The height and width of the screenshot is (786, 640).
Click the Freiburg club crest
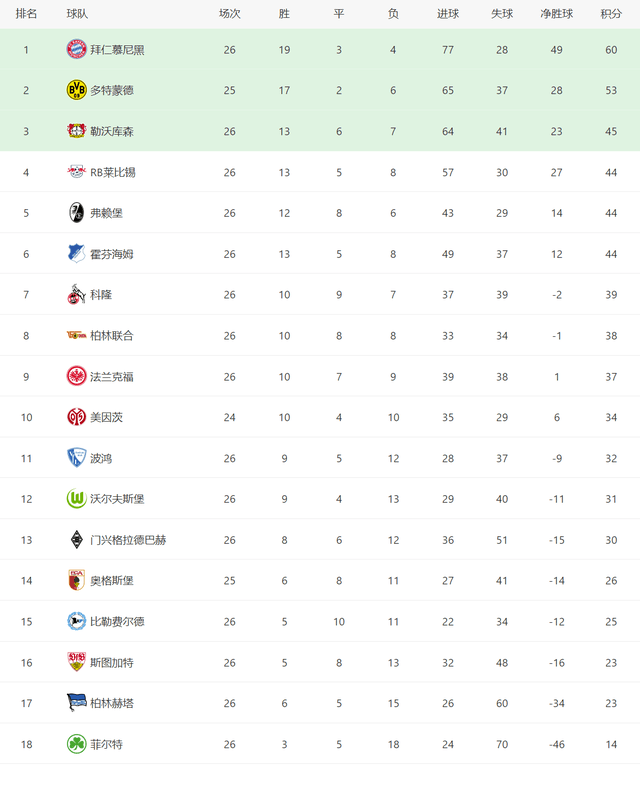[x=76, y=213]
